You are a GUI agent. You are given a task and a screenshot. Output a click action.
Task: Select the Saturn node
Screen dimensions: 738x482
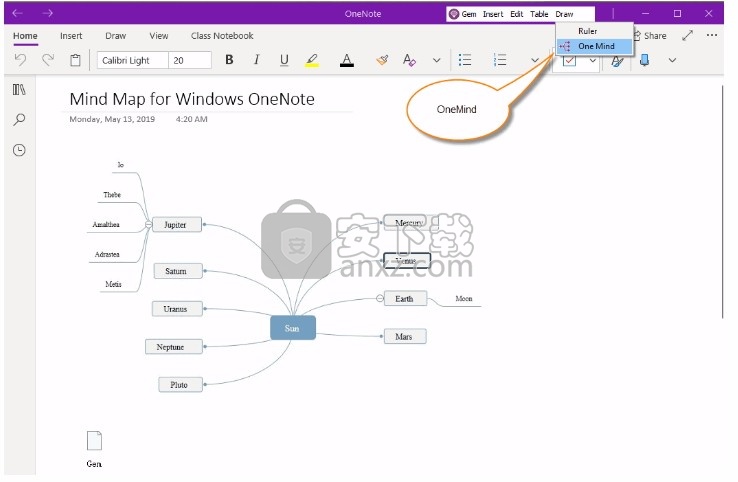178,271
